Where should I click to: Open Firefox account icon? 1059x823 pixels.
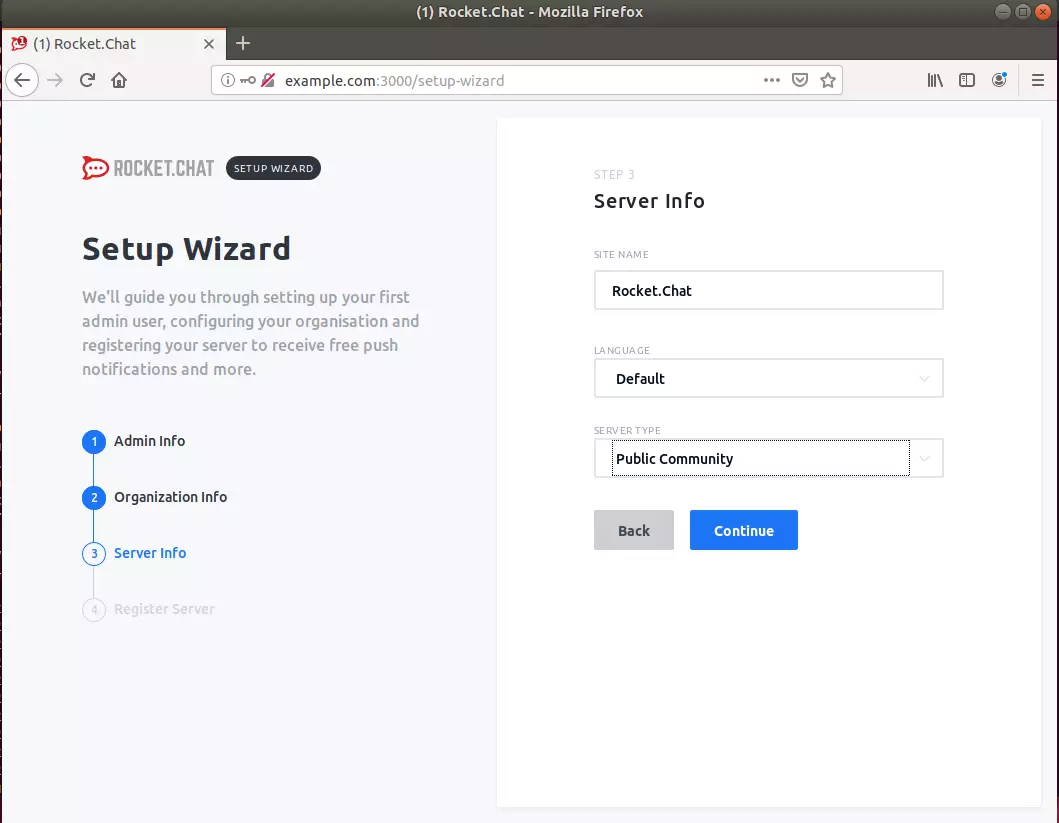pyautogui.click(x=999, y=80)
